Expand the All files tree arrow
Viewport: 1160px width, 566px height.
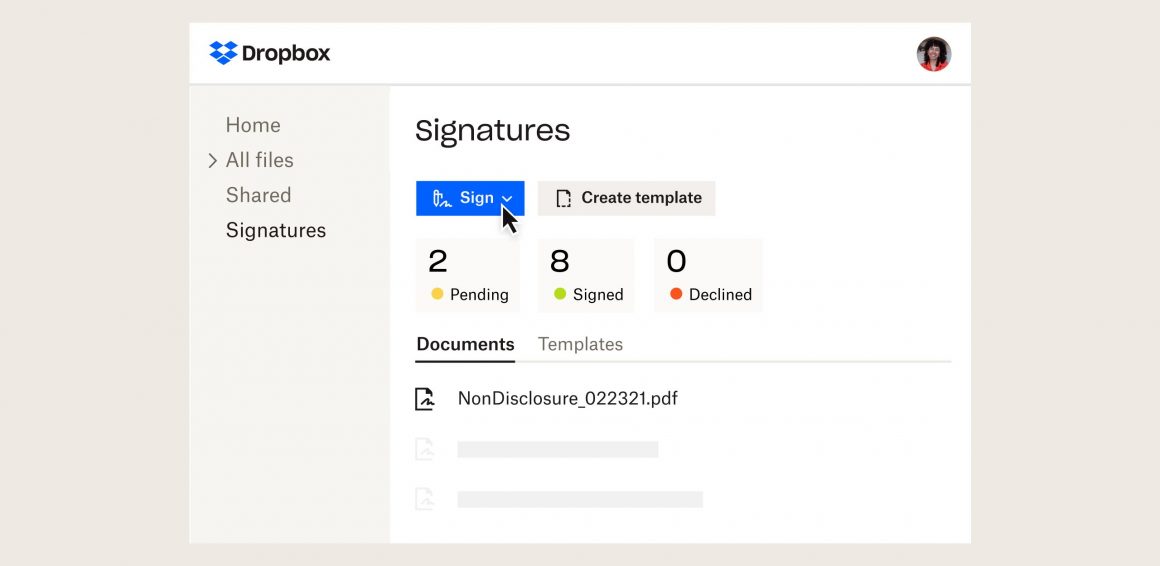tap(212, 160)
